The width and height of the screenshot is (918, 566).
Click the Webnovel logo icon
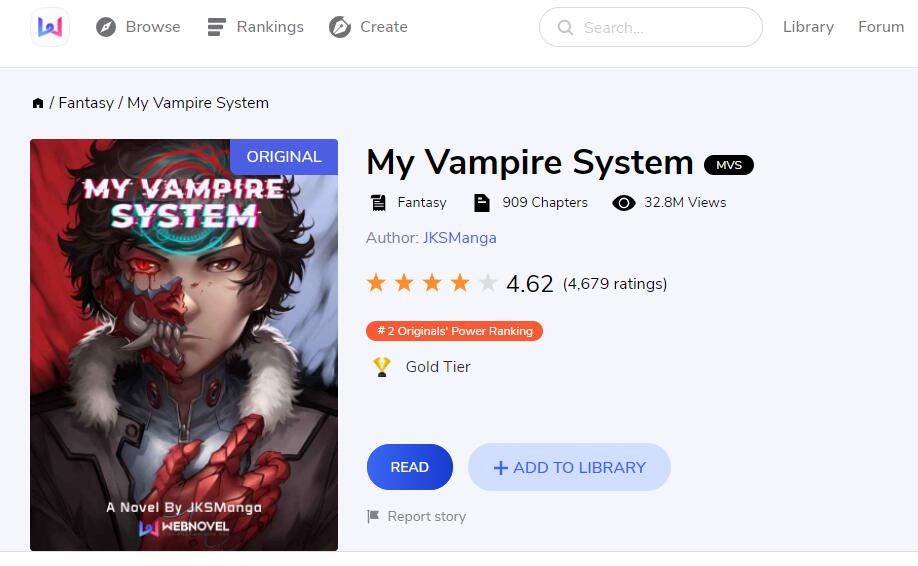click(x=50, y=27)
